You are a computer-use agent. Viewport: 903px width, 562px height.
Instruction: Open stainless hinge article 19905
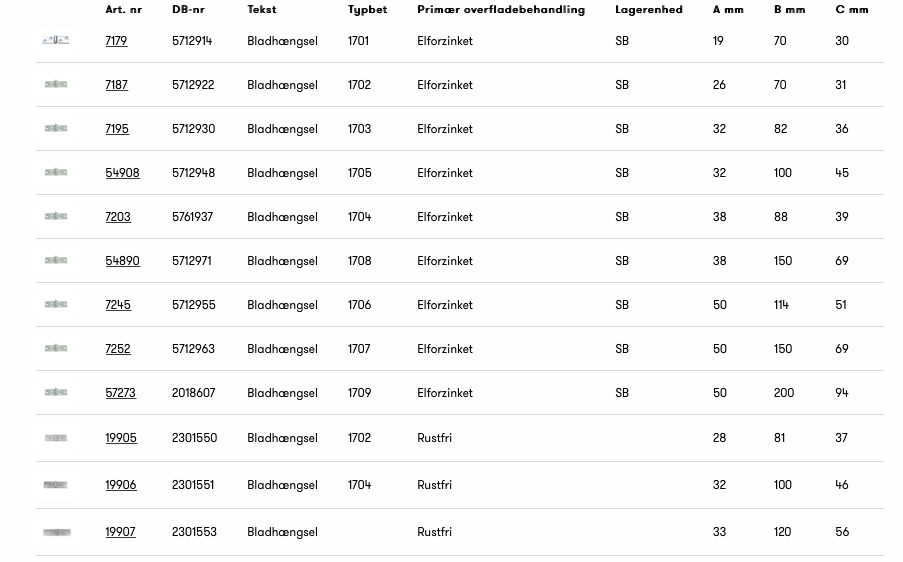click(121, 438)
